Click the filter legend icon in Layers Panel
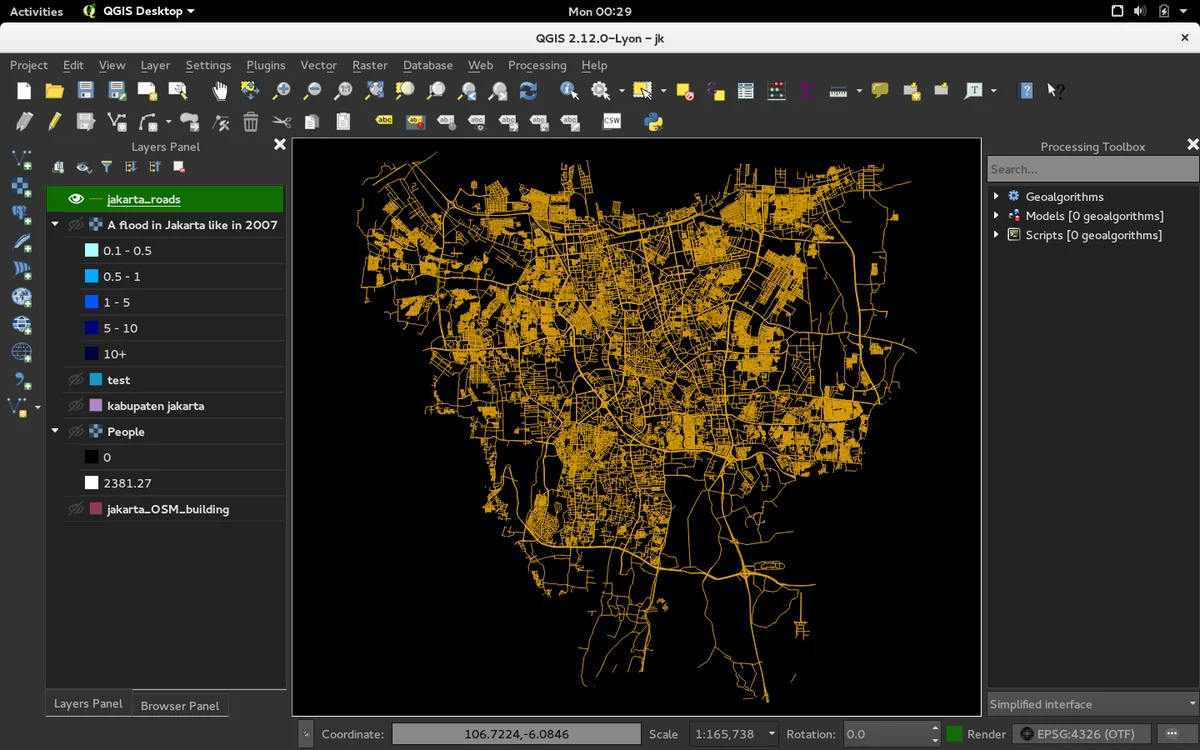Viewport: 1200px width, 750px height. coord(106,167)
